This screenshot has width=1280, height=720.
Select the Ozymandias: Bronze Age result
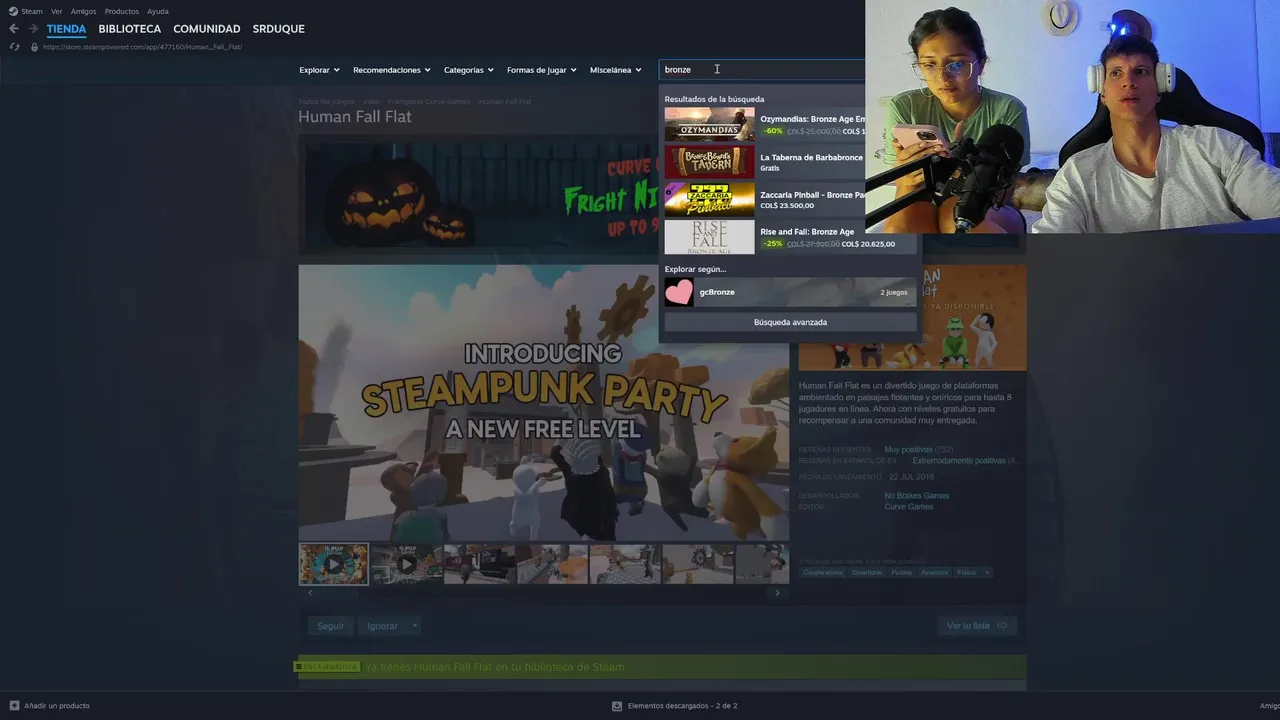pos(765,125)
